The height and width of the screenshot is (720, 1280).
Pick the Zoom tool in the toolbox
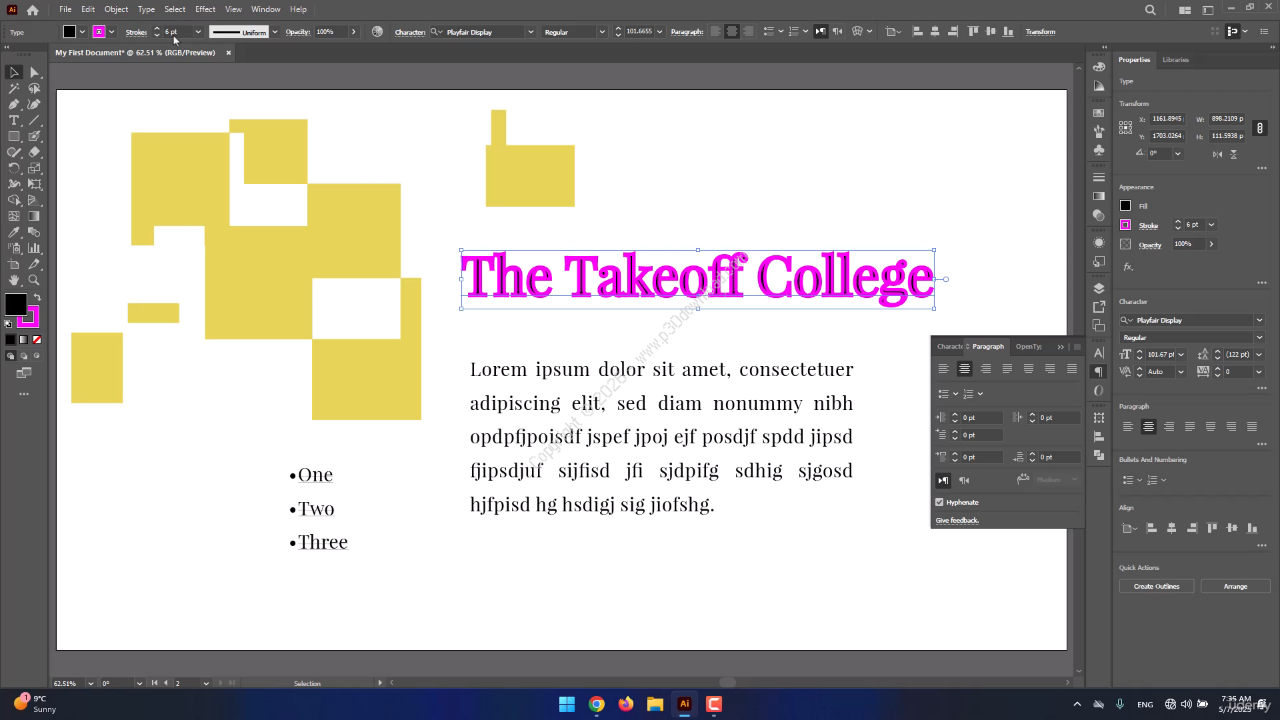pyautogui.click(x=34, y=280)
